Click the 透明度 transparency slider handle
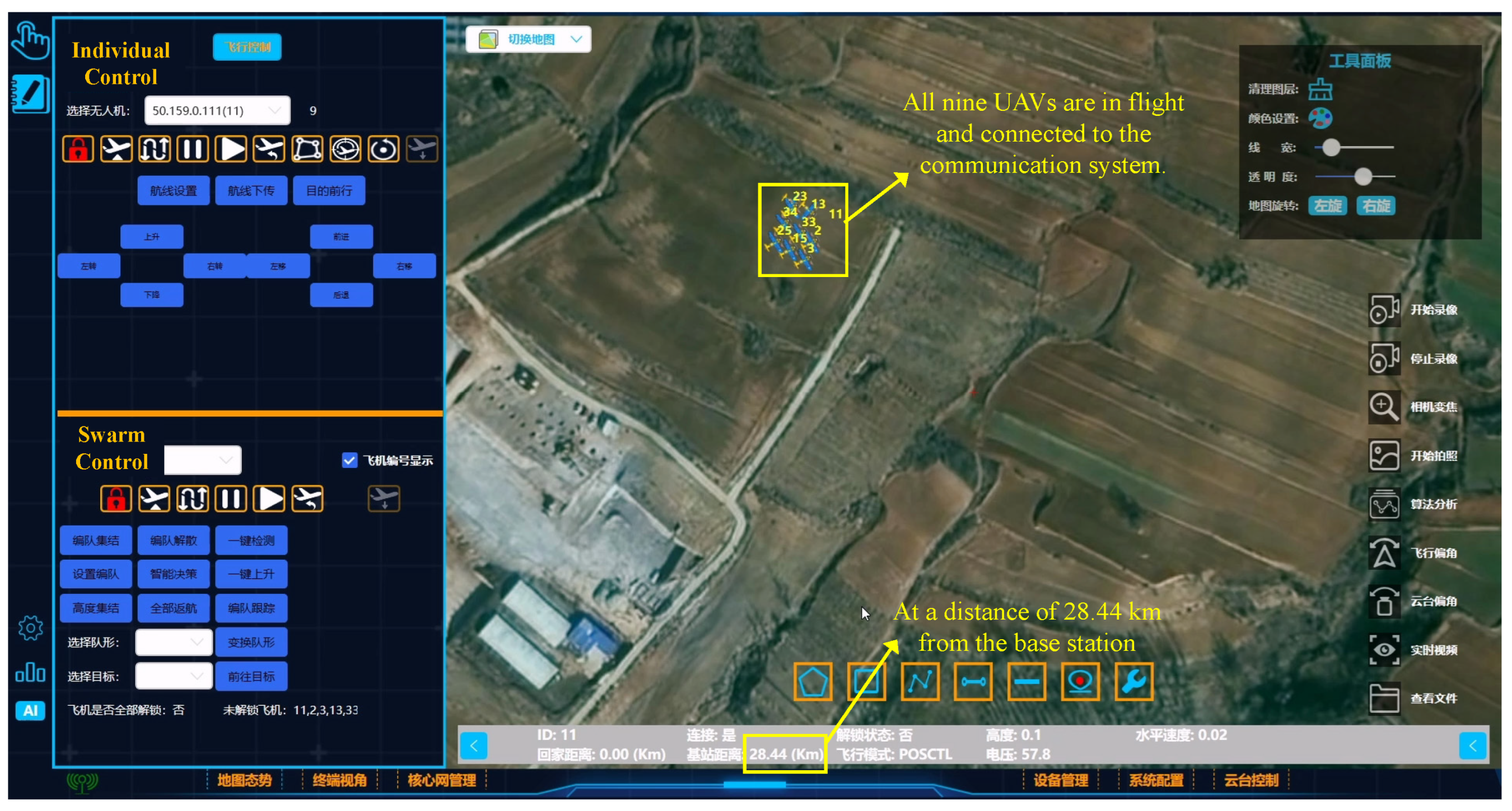This screenshot has height=811, width=1512. pyautogui.click(x=1363, y=176)
